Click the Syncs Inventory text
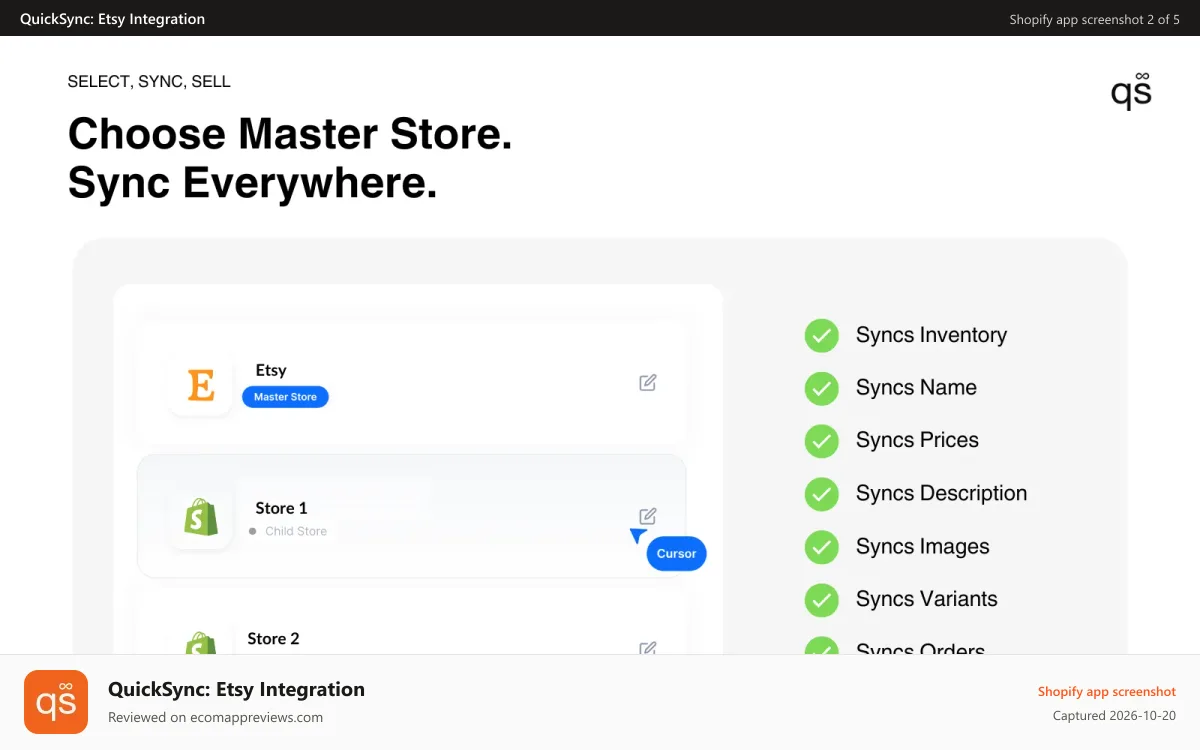The height and width of the screenshot is (750, 1200). [x=931, y=335]
